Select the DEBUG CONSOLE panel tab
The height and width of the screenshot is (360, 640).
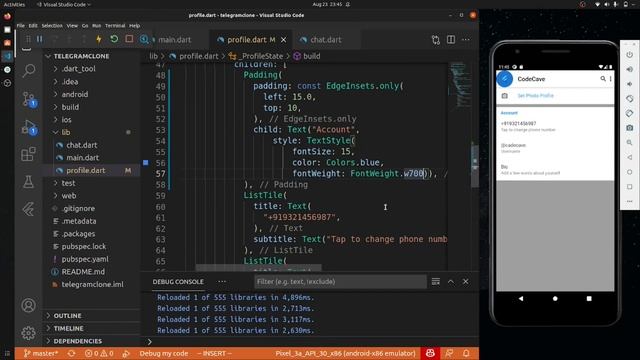(178, 282)
